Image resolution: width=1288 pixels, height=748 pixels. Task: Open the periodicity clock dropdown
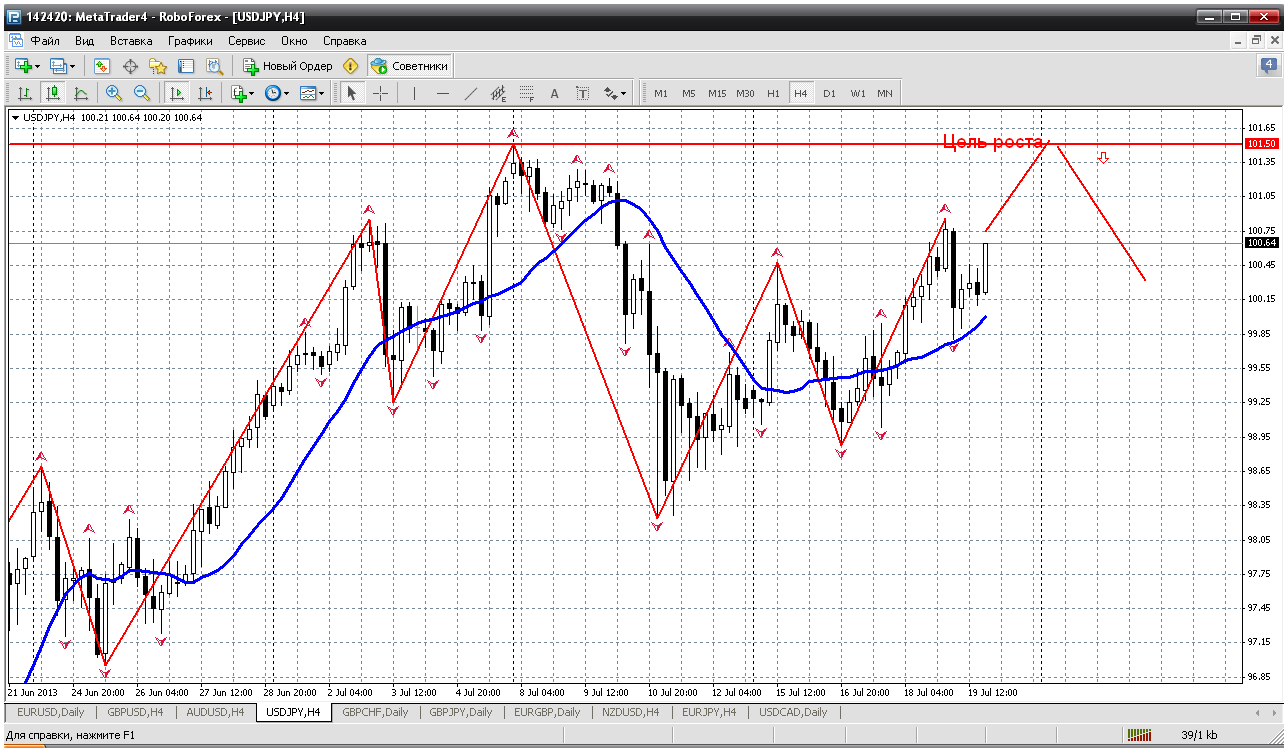[x=276, y=93]
